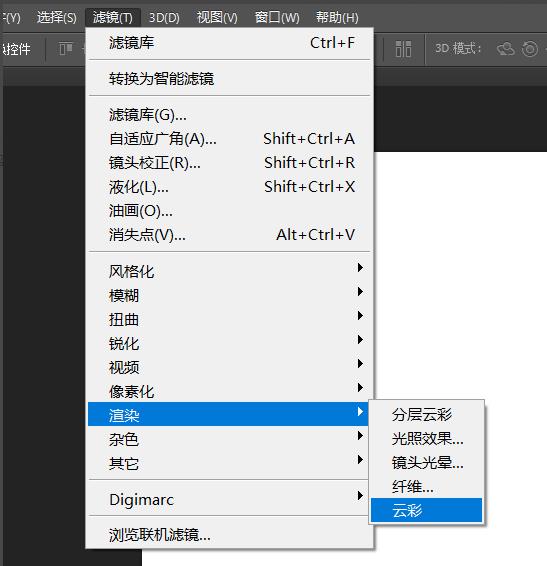
Task: Open 油画(O)... filter
Action: point(229,211)
